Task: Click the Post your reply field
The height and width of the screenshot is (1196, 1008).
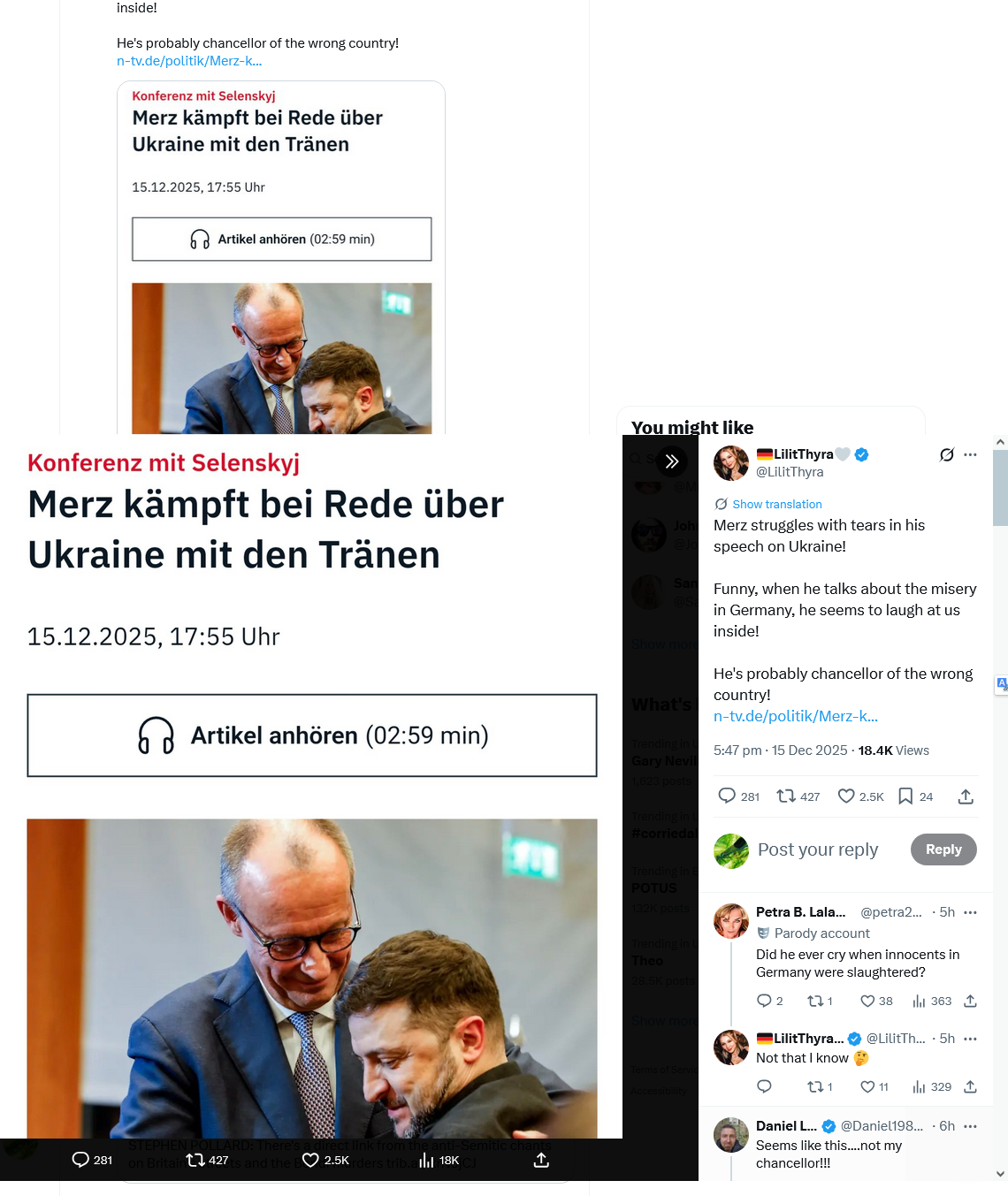Action: coord(818,849)
